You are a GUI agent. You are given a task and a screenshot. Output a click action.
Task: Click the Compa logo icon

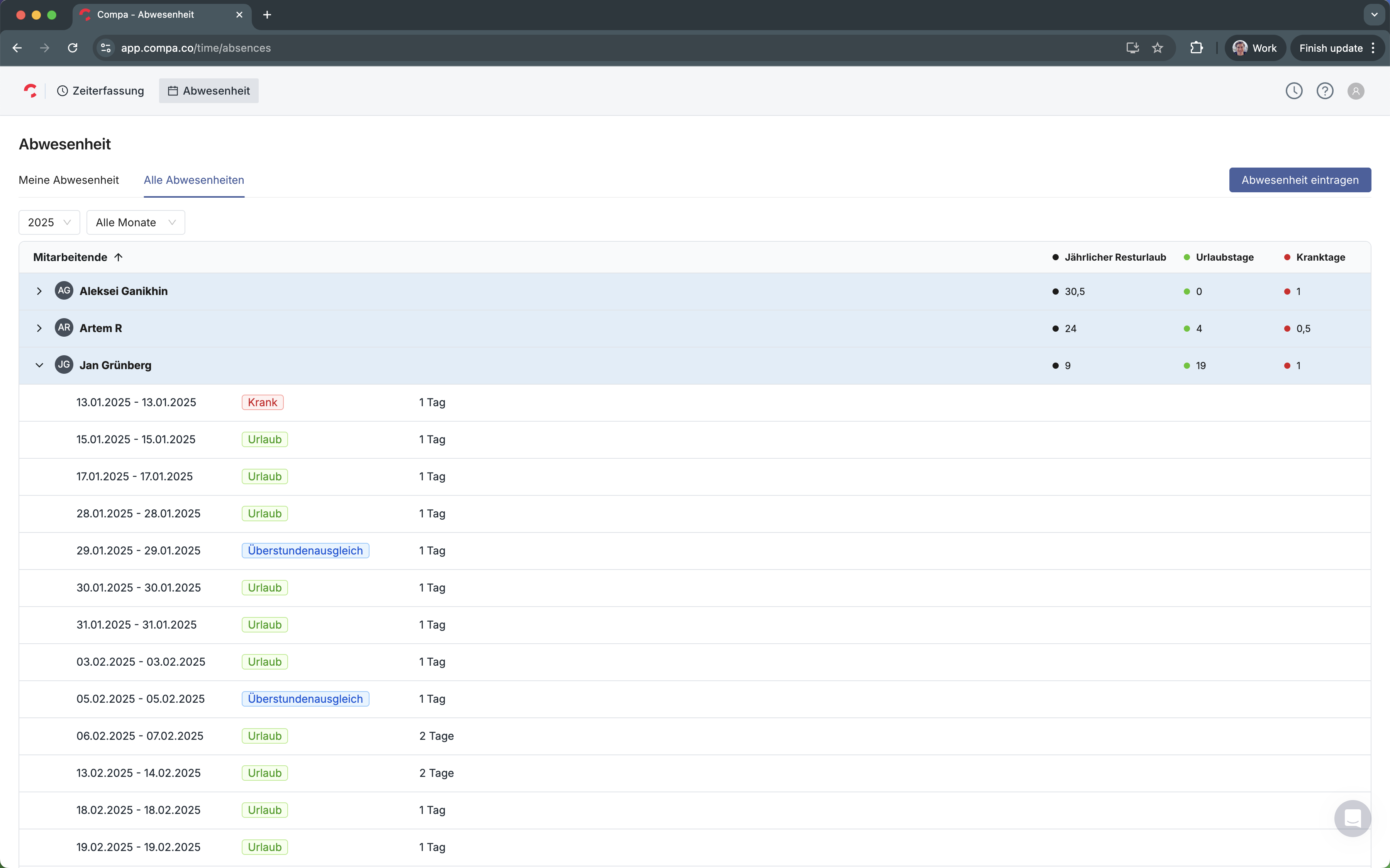coord(31,91)
